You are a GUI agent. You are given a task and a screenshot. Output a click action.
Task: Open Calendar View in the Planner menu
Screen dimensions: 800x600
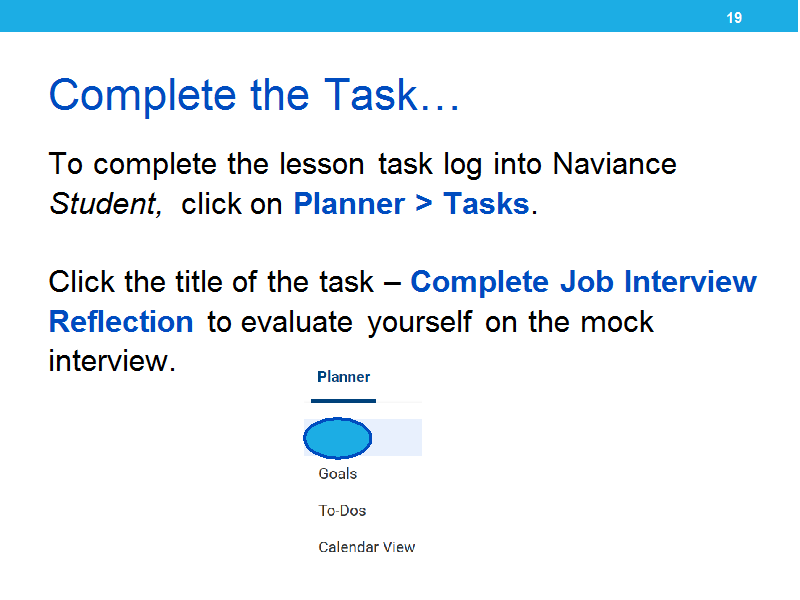click(367, 547)
